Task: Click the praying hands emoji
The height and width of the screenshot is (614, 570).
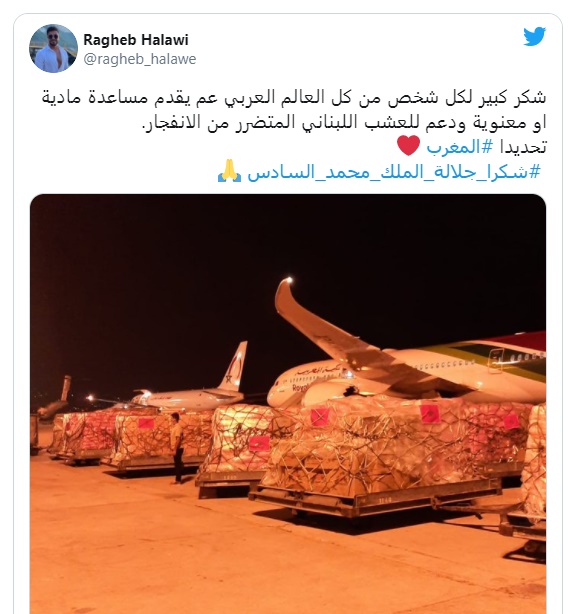Action: 230,171
